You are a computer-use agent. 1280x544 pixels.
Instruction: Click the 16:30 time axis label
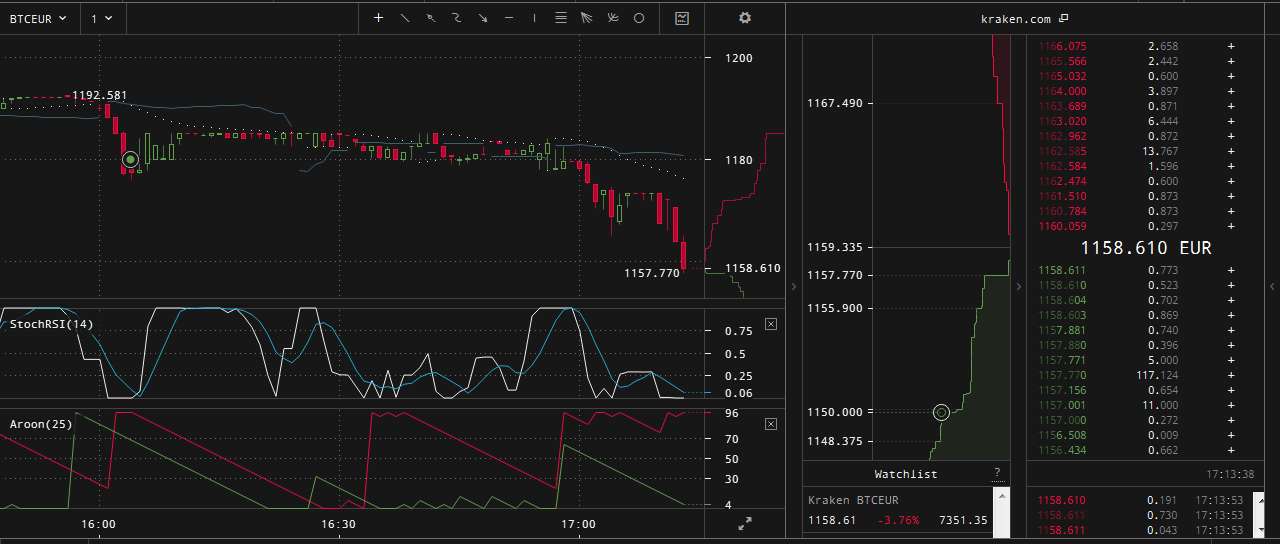tap(338, 524)
